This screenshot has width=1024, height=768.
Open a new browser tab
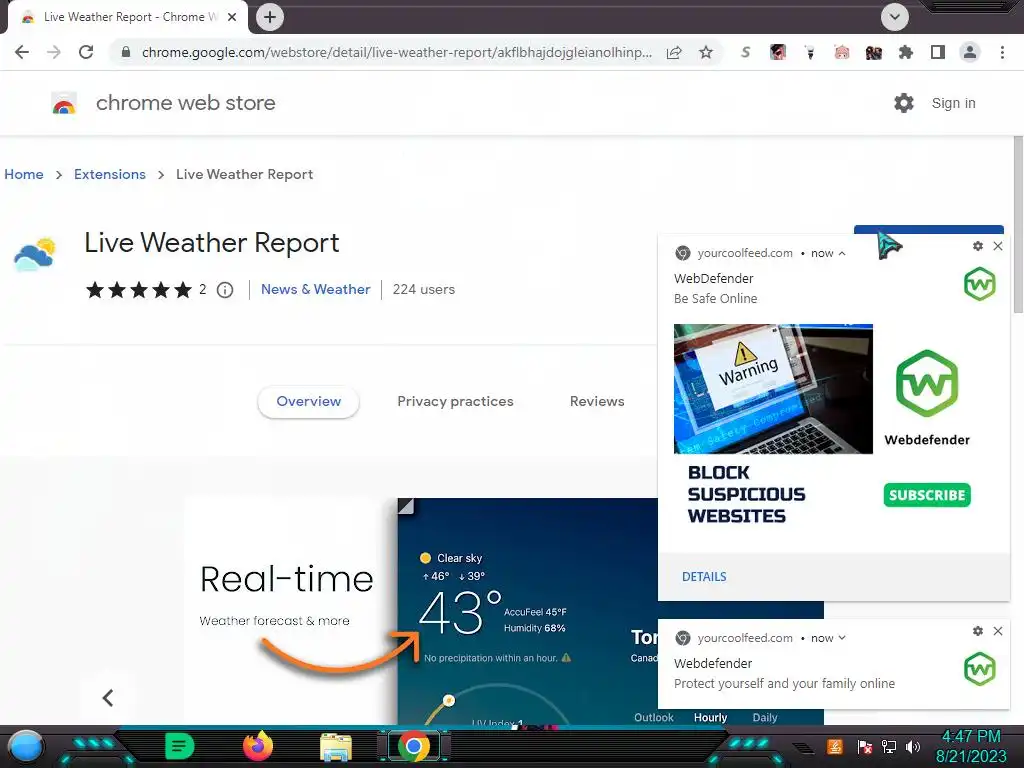270,17
